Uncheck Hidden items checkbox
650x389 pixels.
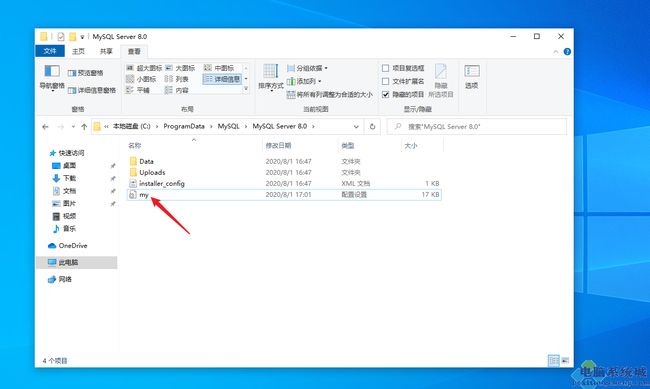click(403, 95)
